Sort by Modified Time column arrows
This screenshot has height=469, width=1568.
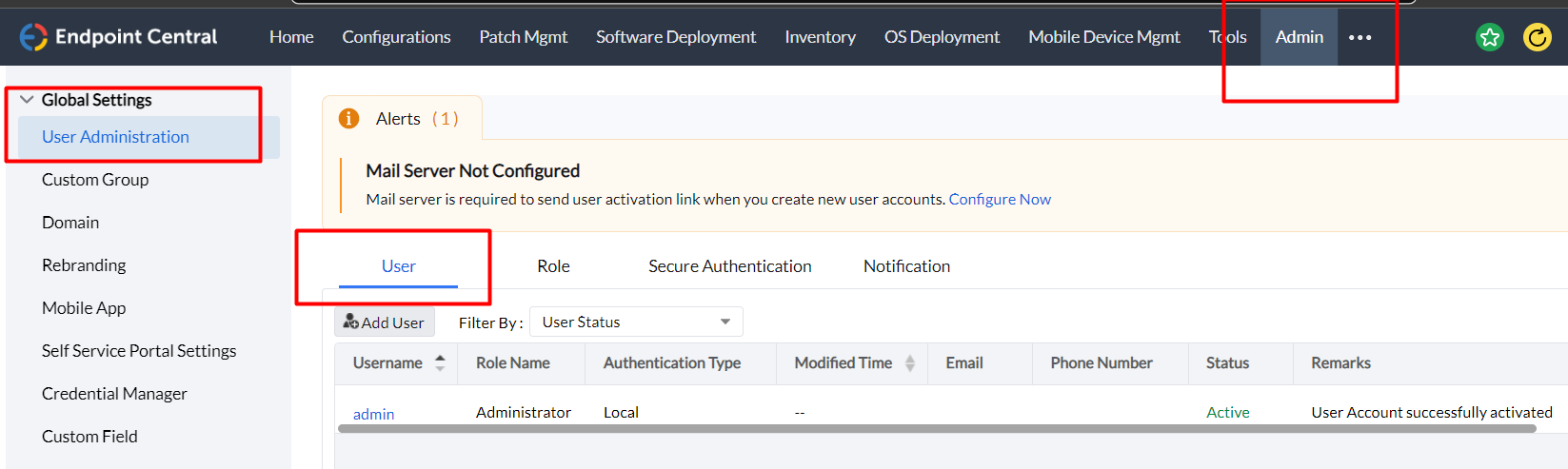[910, 362]
